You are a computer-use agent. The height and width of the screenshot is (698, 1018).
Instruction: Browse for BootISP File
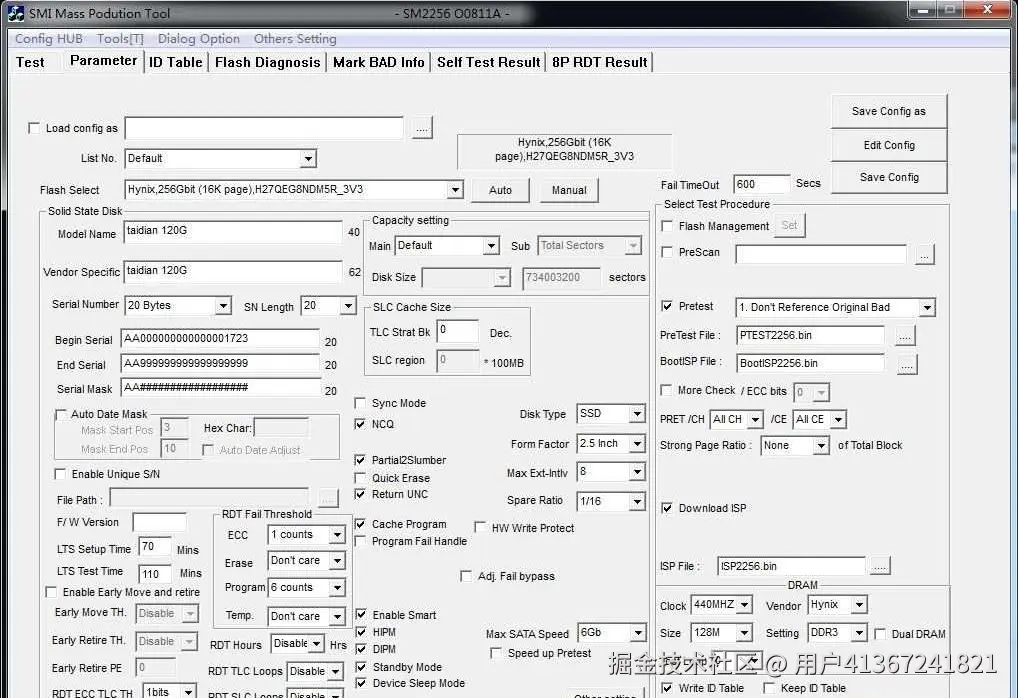[x=907, y=364]
